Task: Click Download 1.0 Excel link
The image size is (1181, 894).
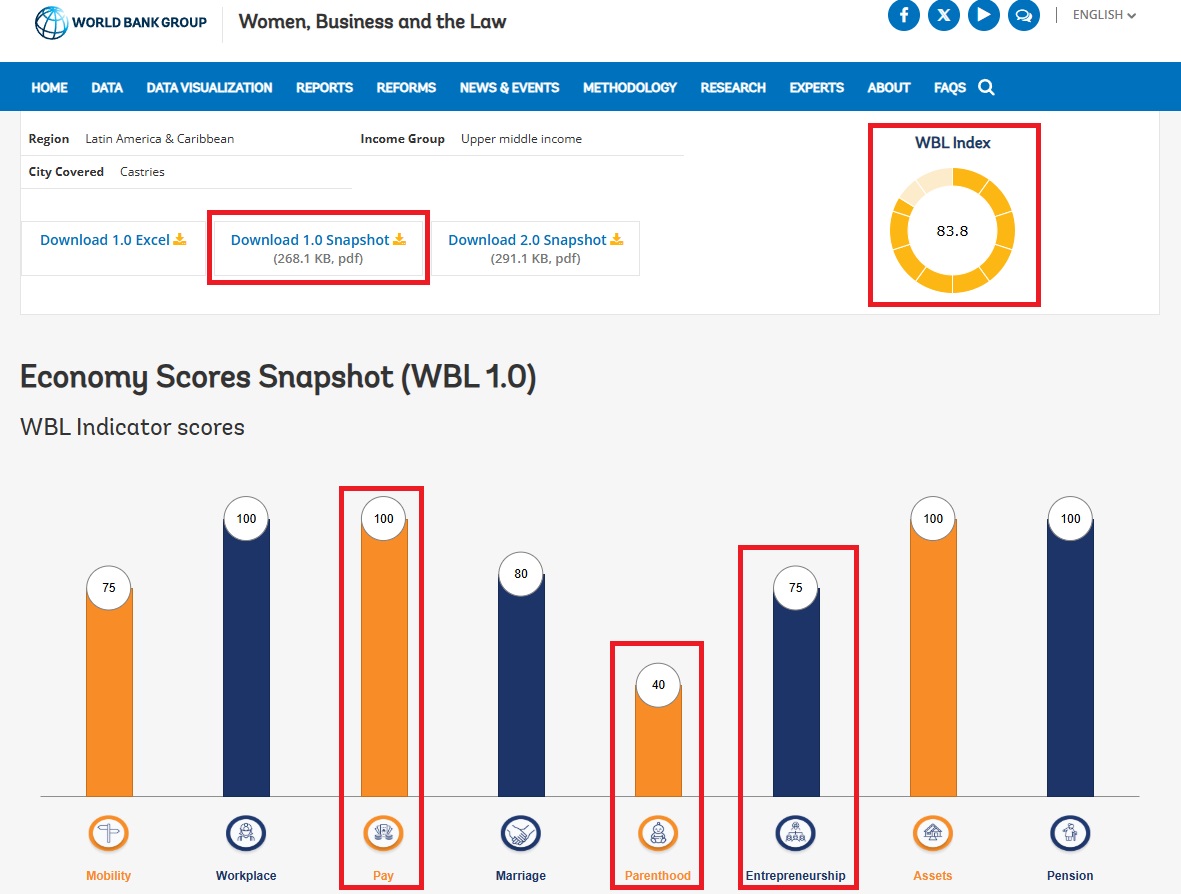Action: coord(113,240)
